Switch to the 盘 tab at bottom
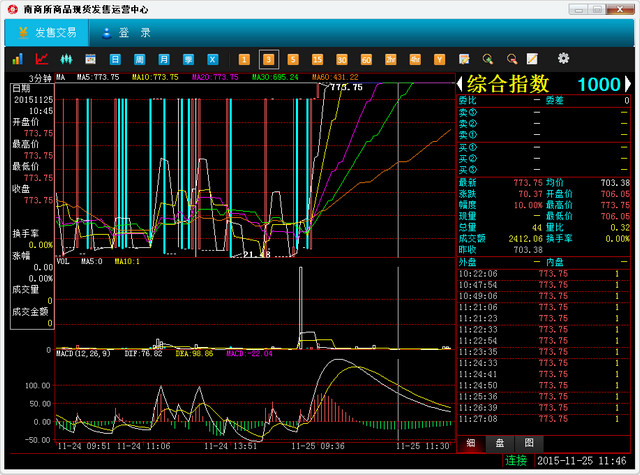640x475 pixels. coord(499,443)
